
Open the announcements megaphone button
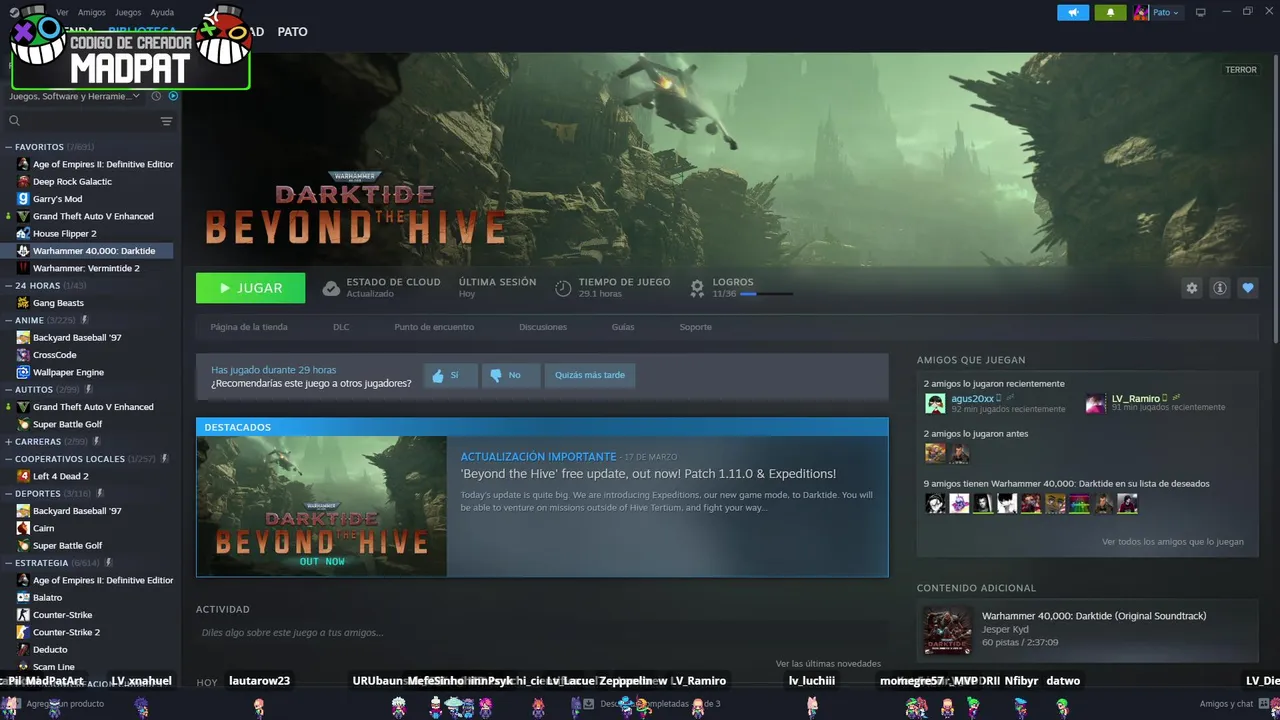[x=1073, y=12]
